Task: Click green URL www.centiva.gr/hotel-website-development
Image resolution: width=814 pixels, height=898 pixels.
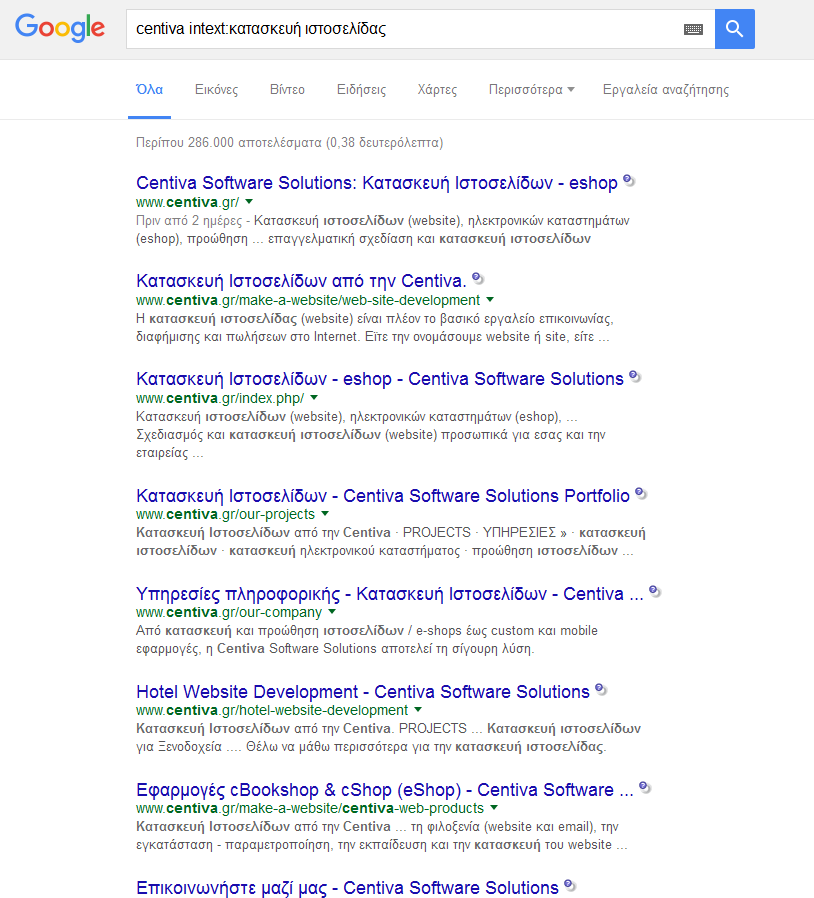Action: point(272,710)
